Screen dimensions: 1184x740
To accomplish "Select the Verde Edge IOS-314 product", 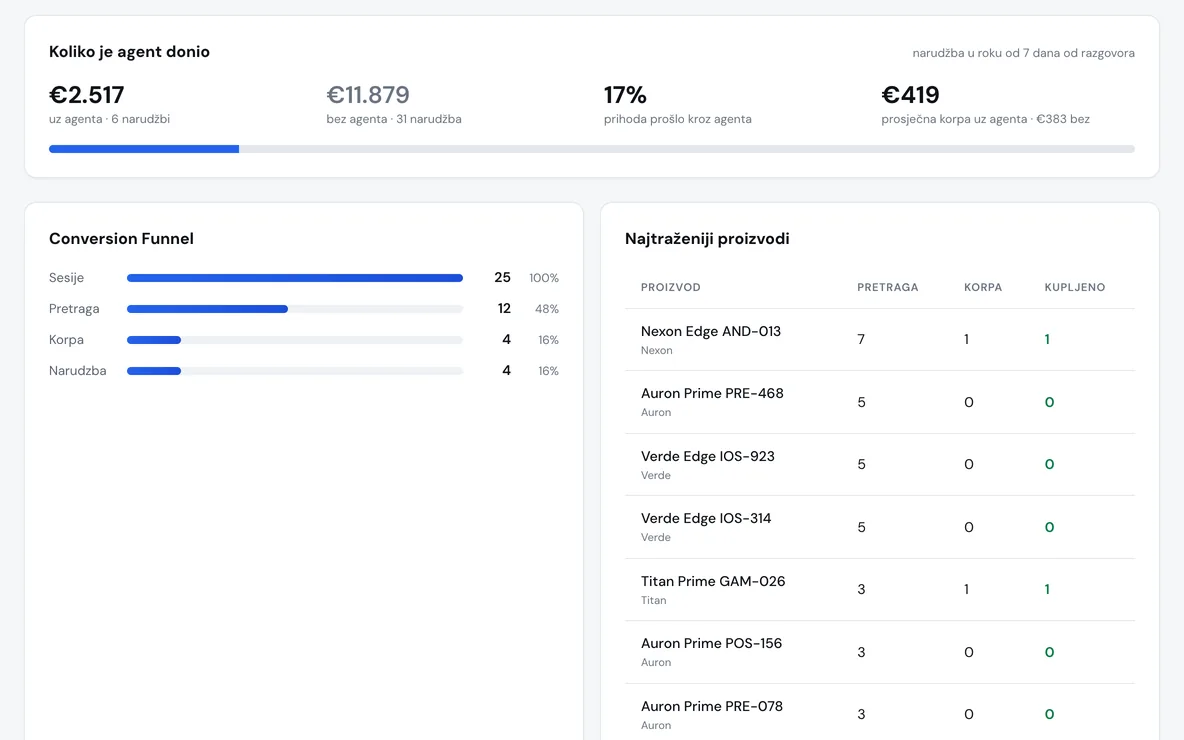I will coord(880,527).
